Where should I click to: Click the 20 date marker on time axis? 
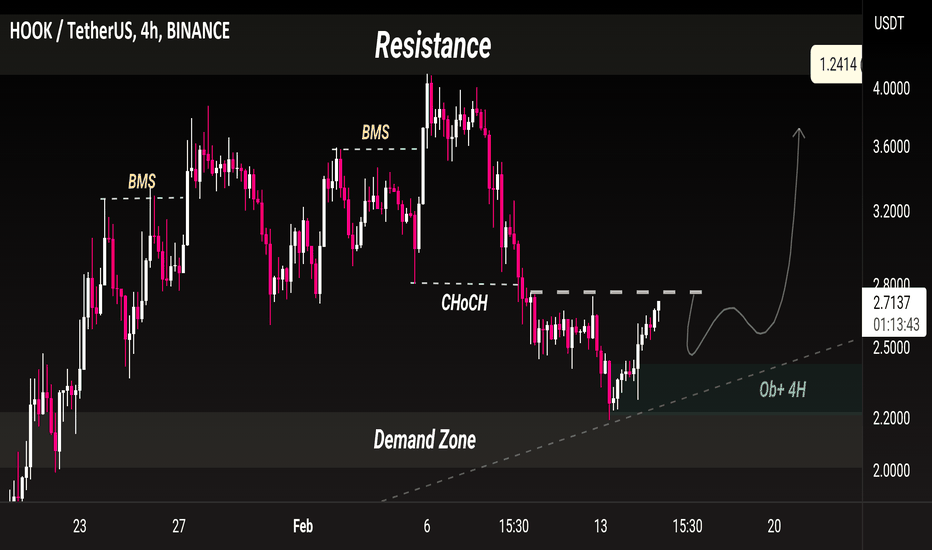774,526
